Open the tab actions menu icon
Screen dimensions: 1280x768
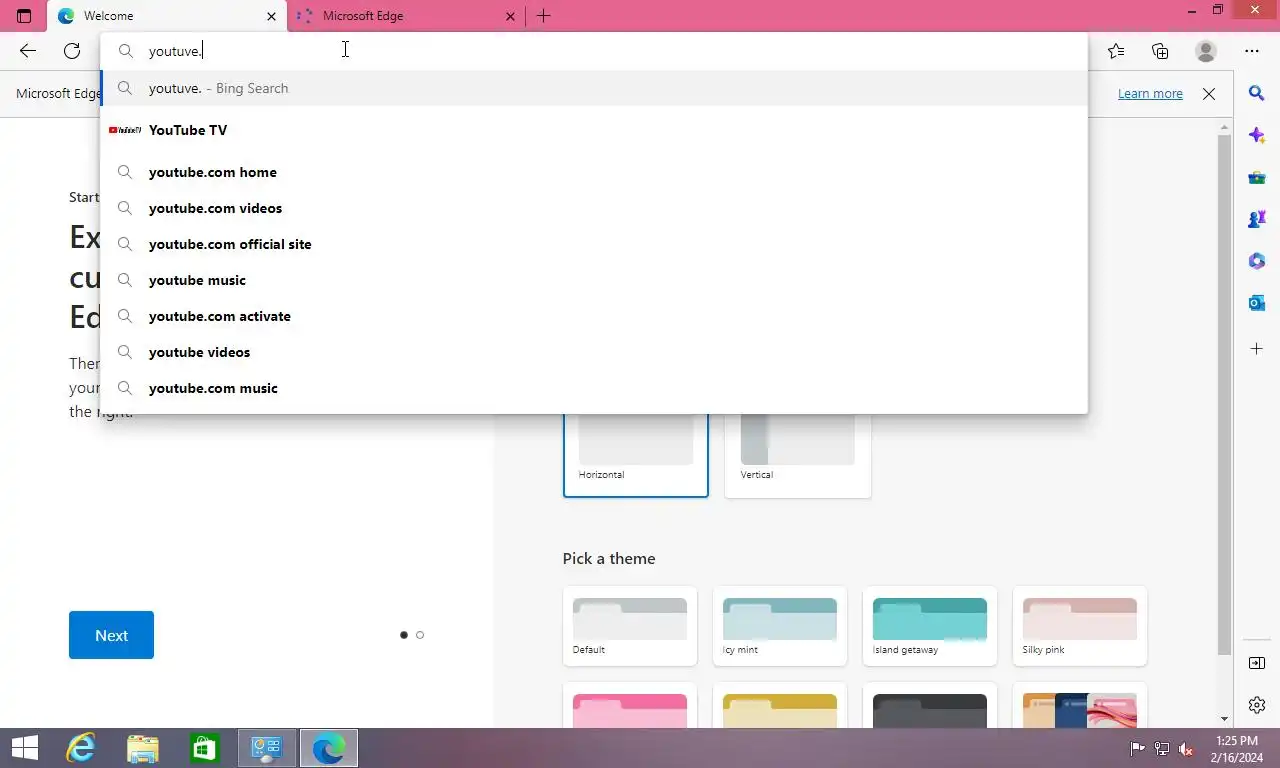coord(24,16)
